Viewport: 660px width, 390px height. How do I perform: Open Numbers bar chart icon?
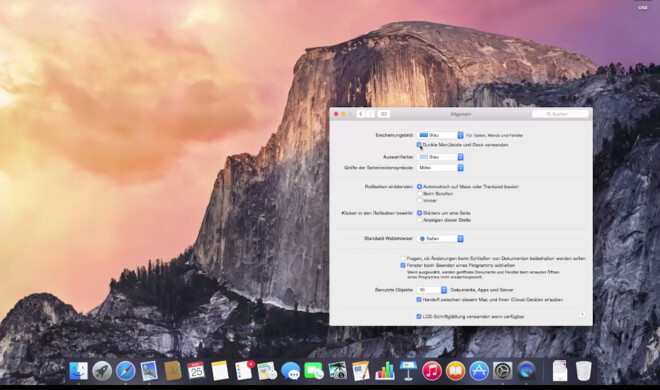coord(385,371)
